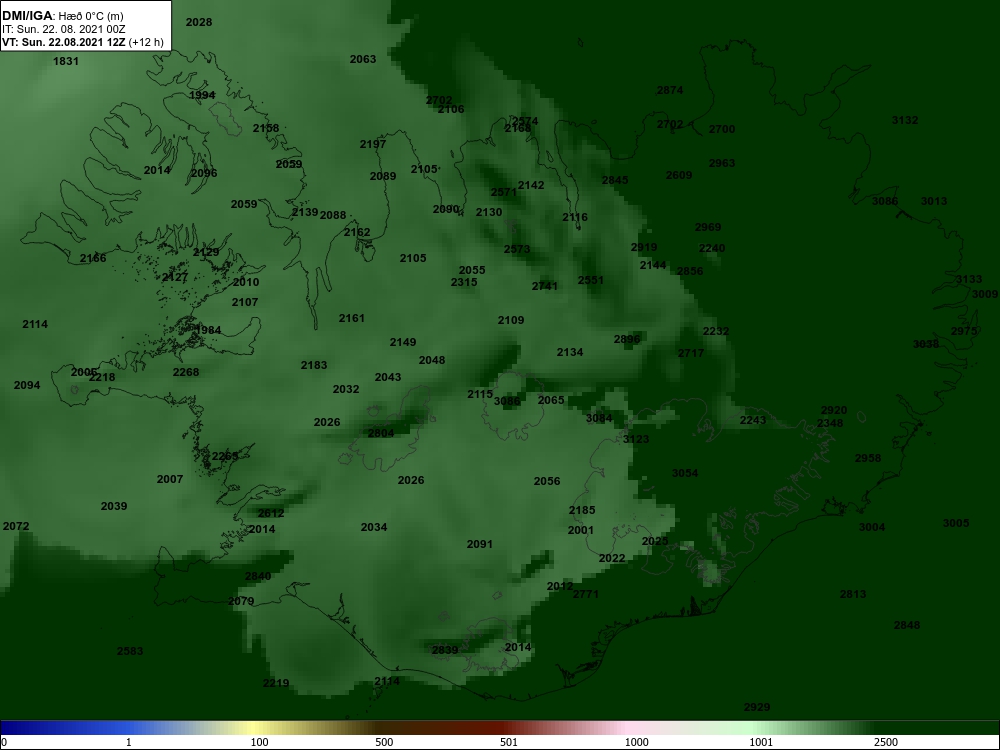This screenshot has height=750, width=1000.
Task: Click the map value 2063
Action: click(363, 59)
